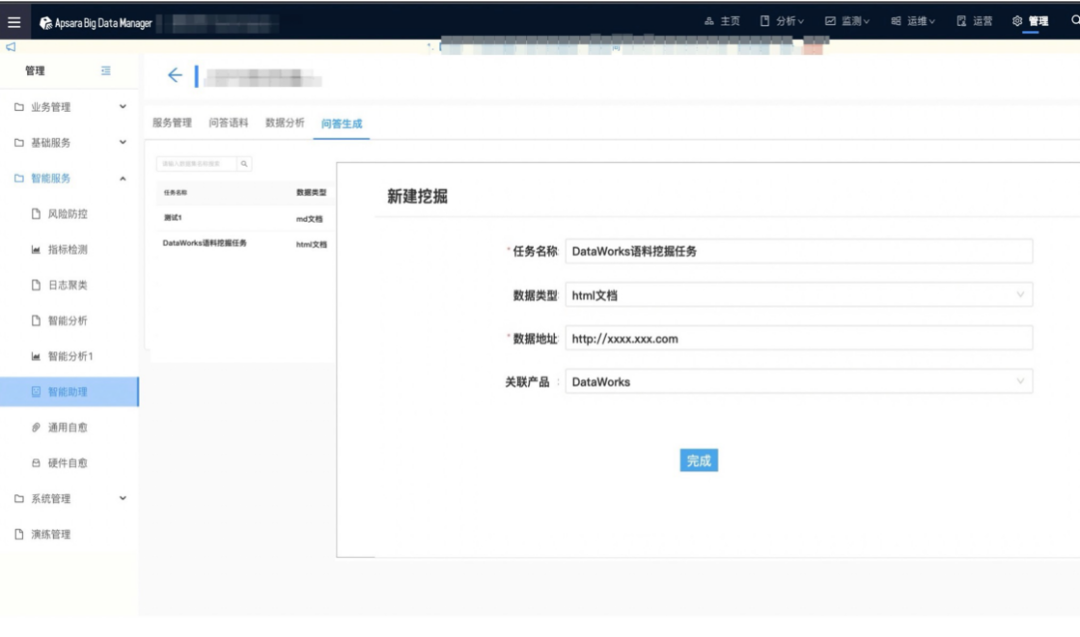Open the 数据类型 dropdown showing html文档
The width and height of the screenshot is (1080, 637).
799,295
